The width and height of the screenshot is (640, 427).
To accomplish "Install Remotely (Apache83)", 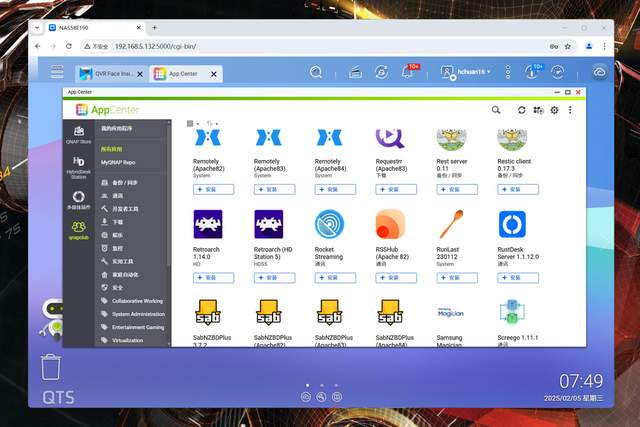I will [274, 189].
